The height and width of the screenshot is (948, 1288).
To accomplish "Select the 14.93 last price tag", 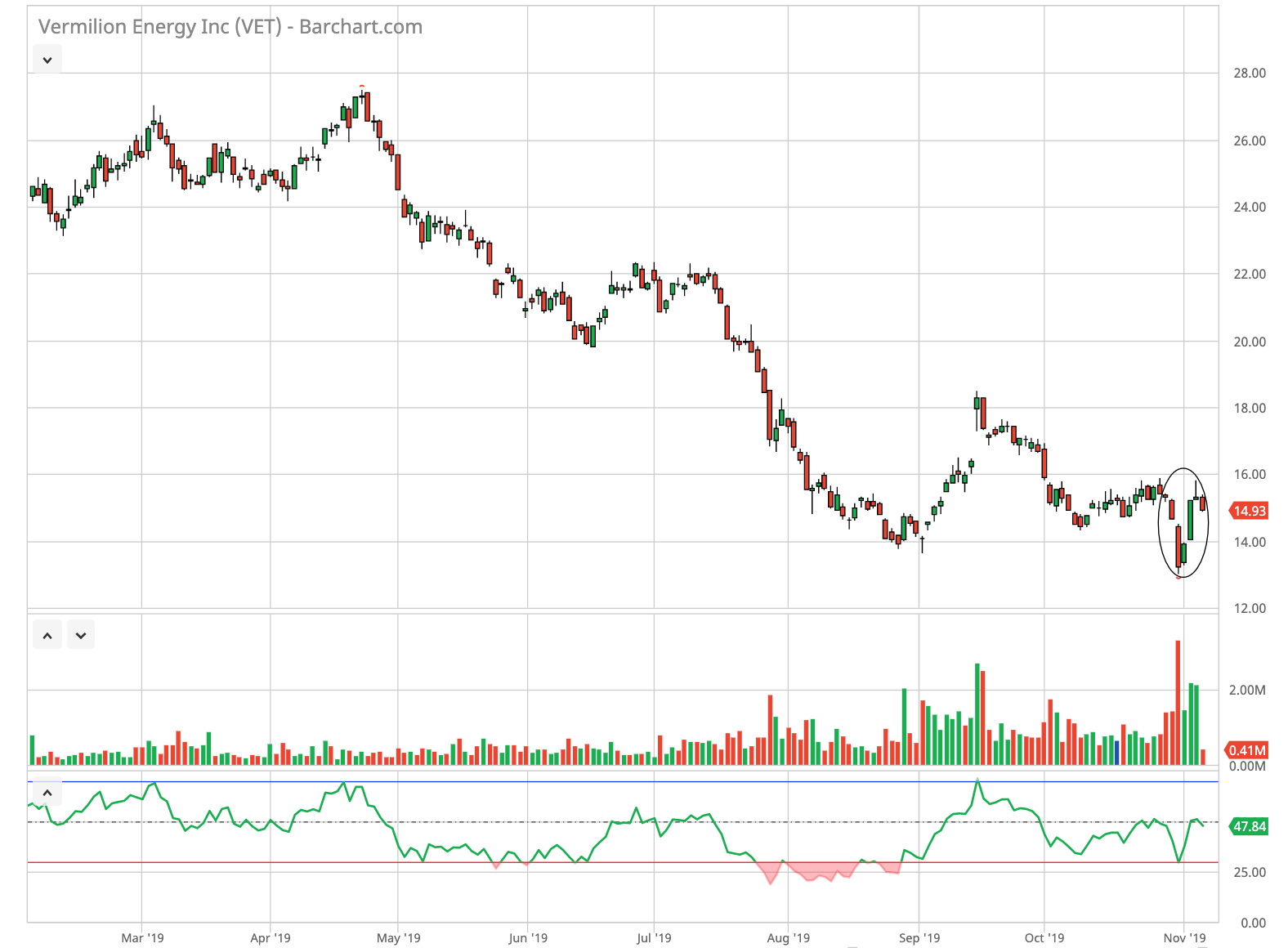I will point(1249,512).
